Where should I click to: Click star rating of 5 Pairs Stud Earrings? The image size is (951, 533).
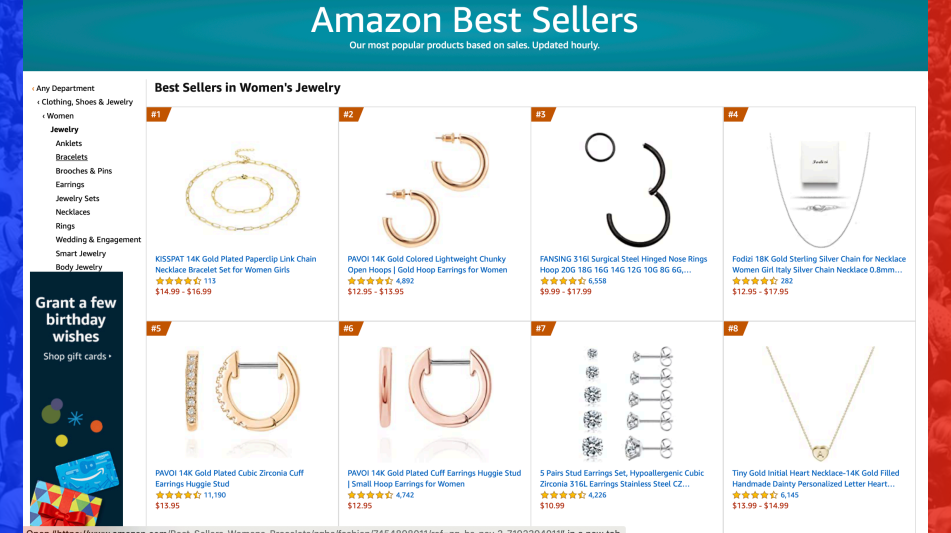tap(562, 495)
